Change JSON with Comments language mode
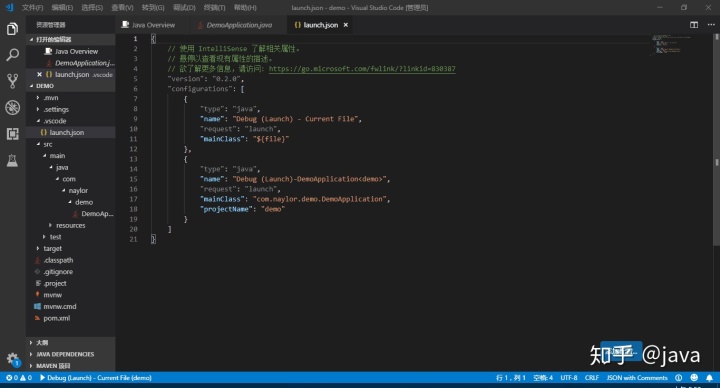Viewport: 720px width, 388px height. pos(637,378)
